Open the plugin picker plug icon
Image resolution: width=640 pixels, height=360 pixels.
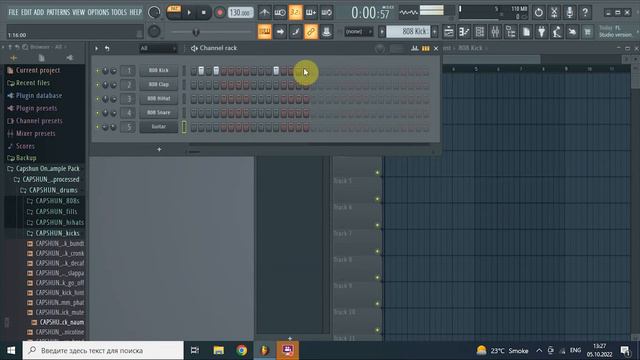coord(542,31)
